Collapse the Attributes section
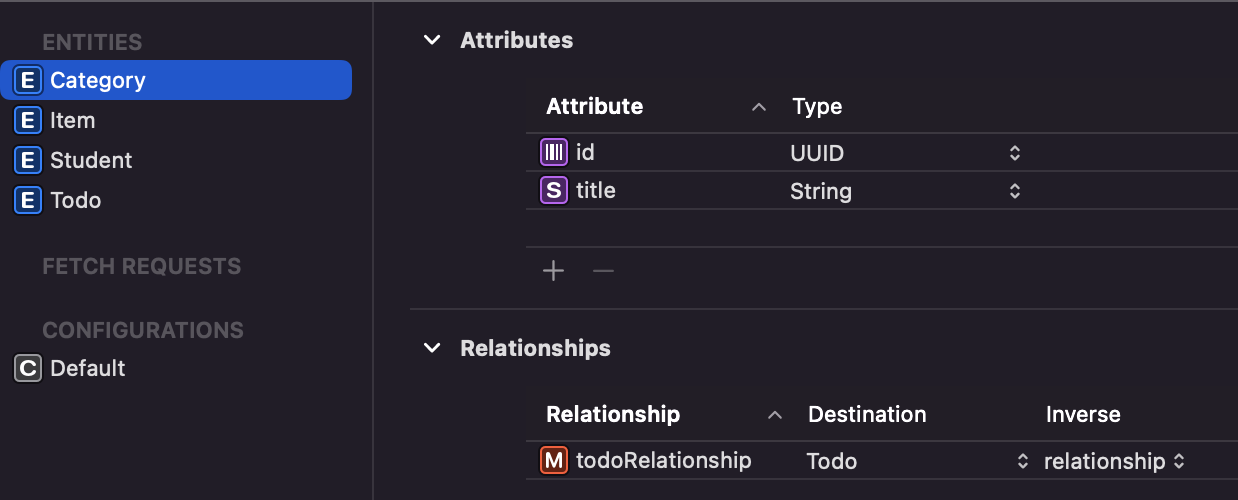Viewport: 1238px width, 500px height. coord(432,40)
